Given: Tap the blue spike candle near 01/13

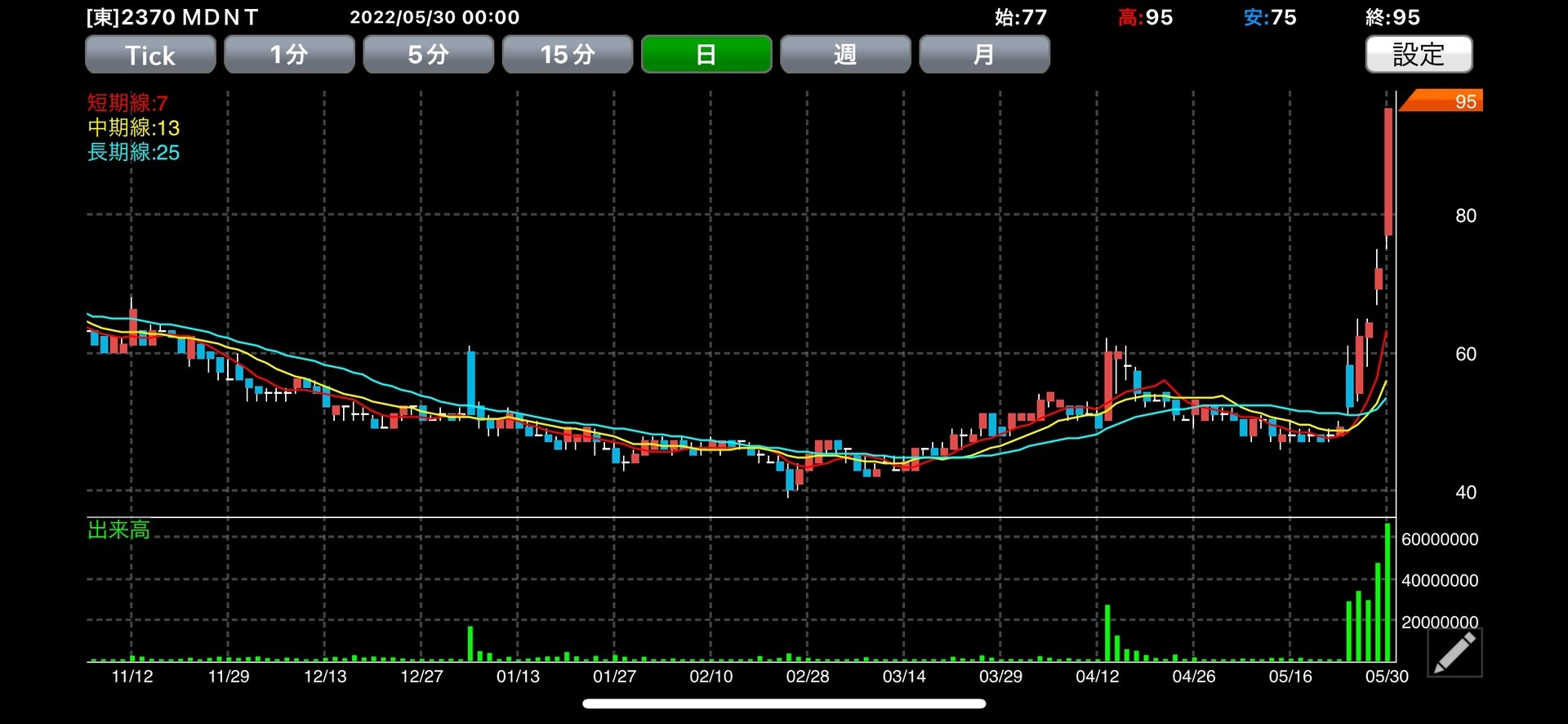Looking at the screenshot, I should [471, 382].
